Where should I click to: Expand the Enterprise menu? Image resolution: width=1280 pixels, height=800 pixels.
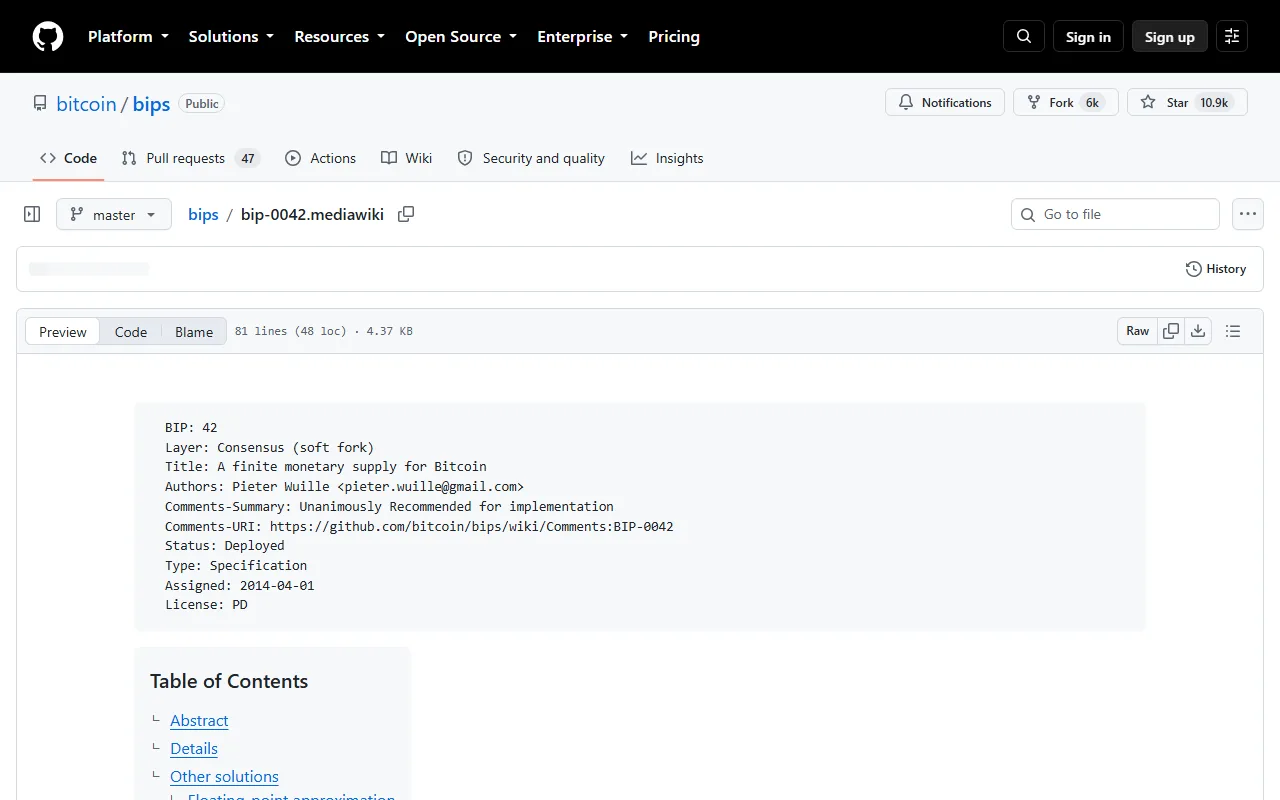(x=583, y=36)
